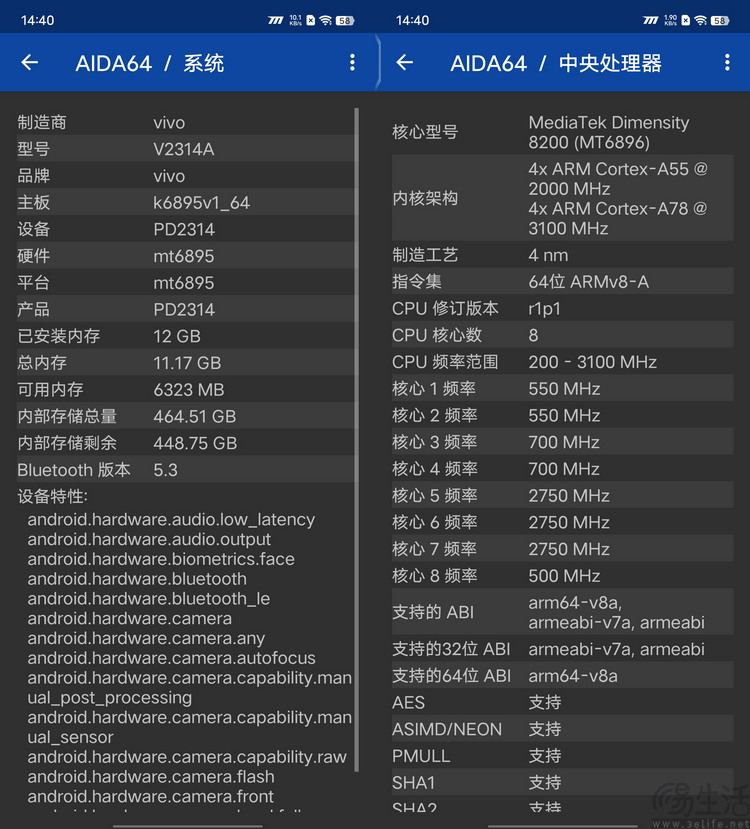This screenshot has height=829, width=750.
Task: Select android.hardware.camera.flash entry
Action: pos(151,777)
